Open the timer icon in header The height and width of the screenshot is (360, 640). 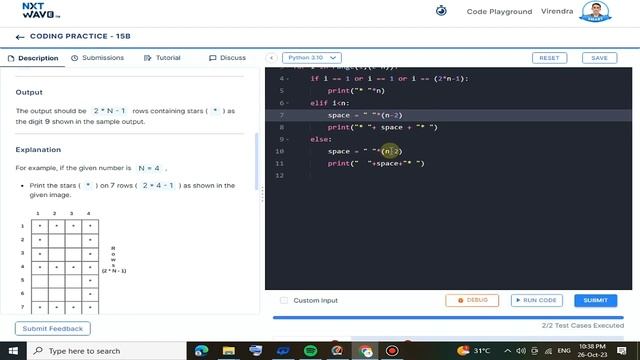441,11
